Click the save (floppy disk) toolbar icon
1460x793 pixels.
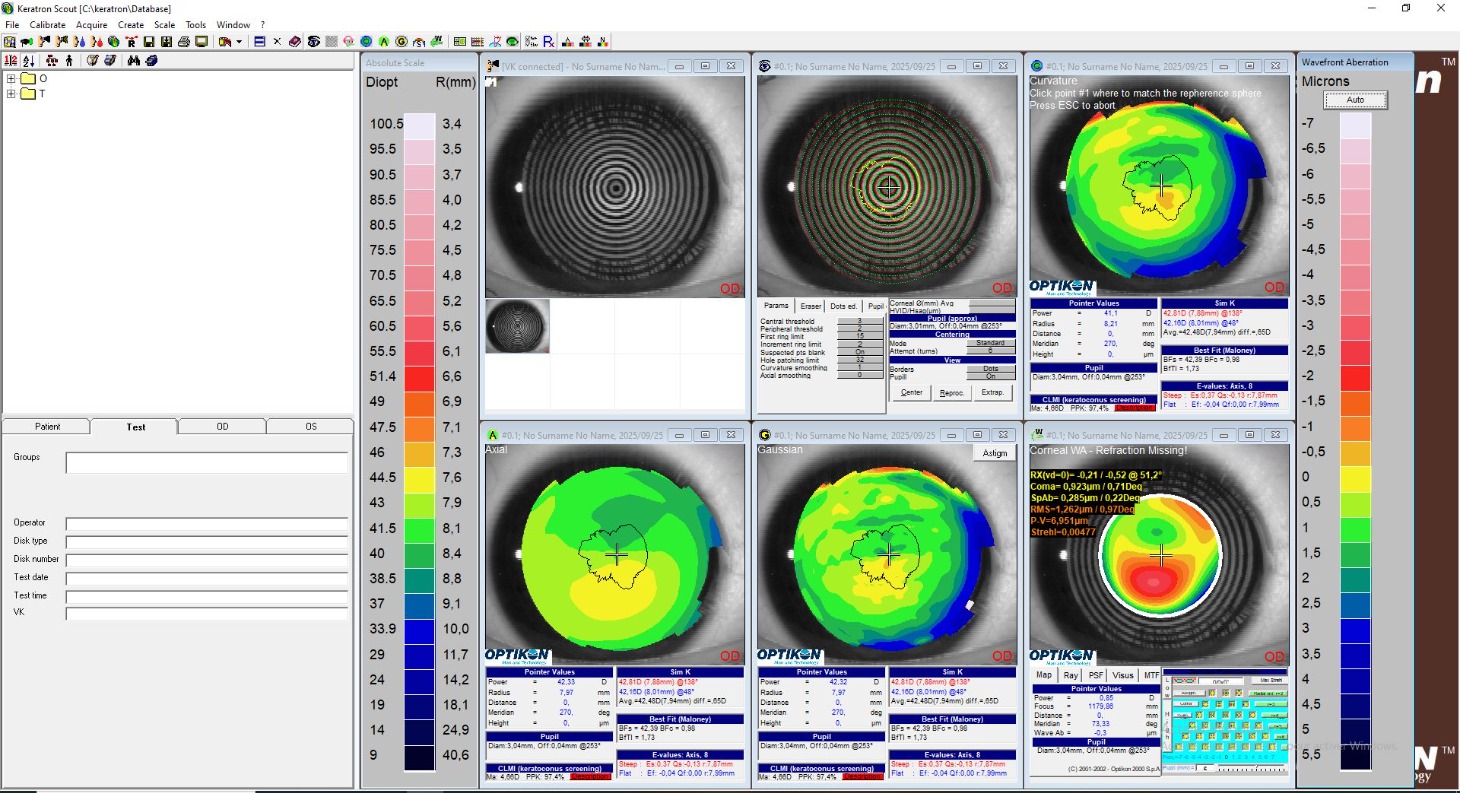[x=148, y=42]
